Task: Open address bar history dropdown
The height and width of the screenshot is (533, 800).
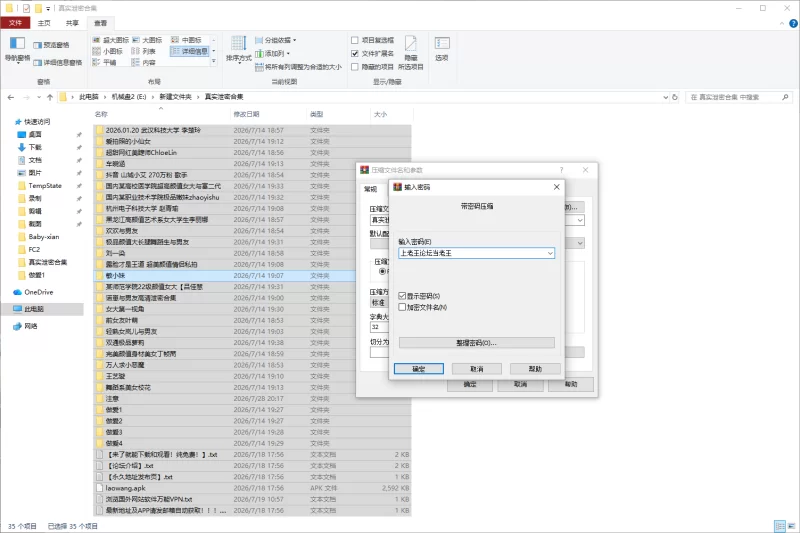Action: (x=665, y=97)
